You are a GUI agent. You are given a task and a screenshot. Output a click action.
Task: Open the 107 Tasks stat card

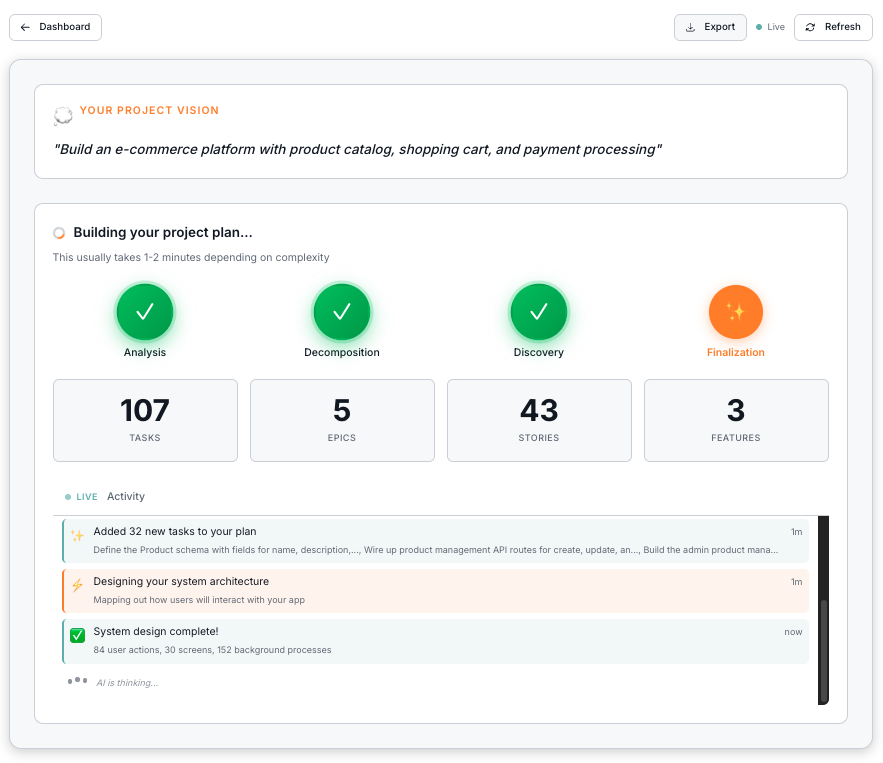[x=145, y=421]
